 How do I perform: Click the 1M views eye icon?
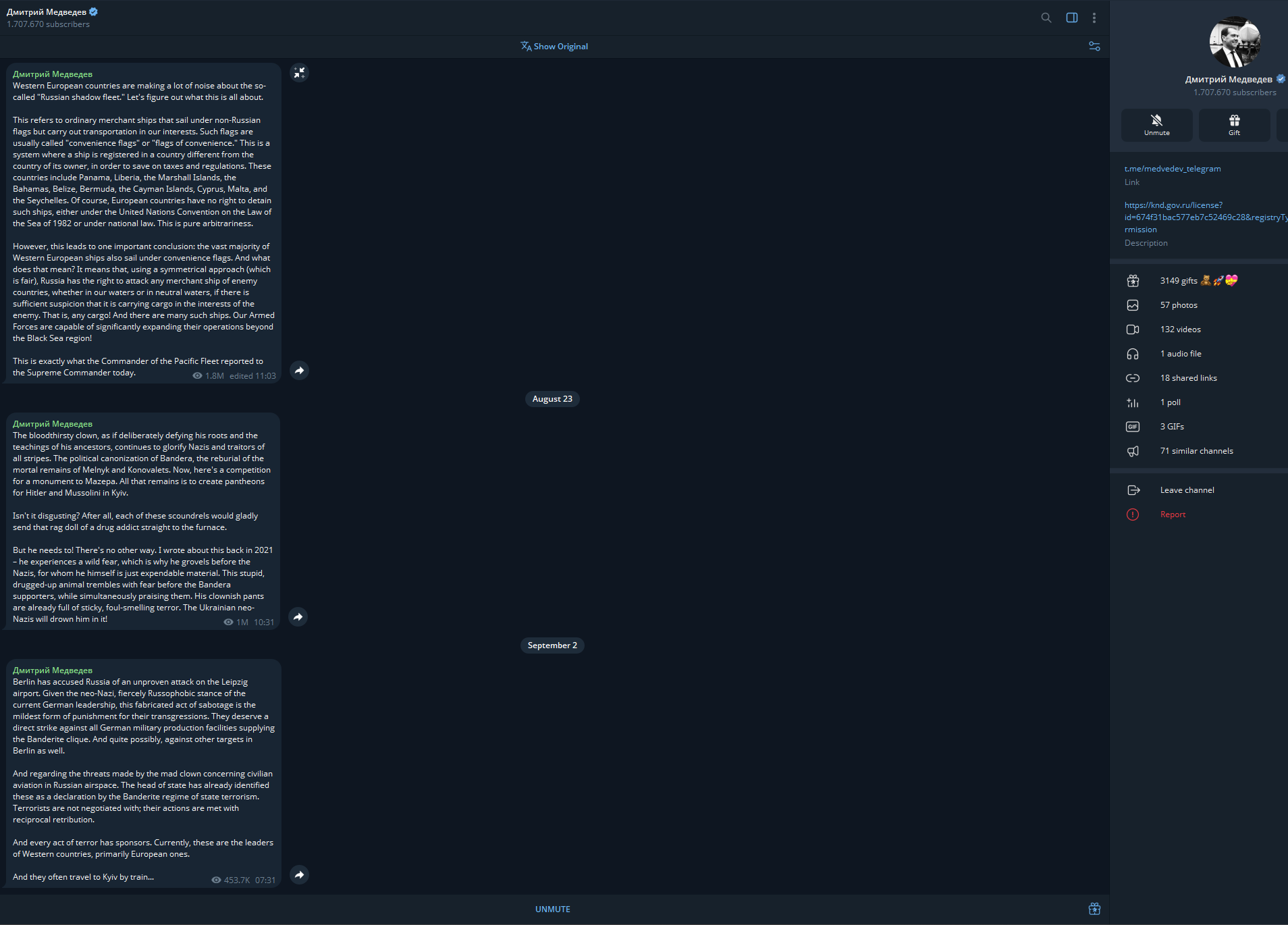point(228,623)
